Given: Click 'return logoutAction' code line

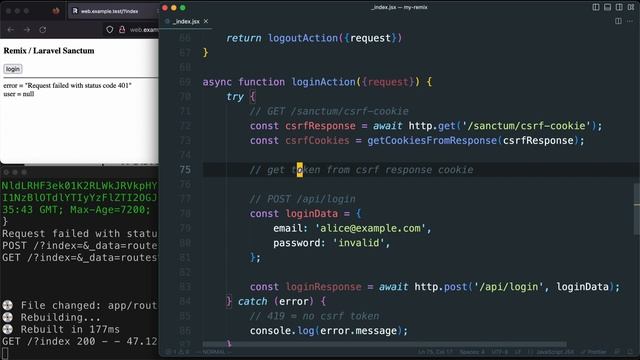Looking at the screenshot, I should pos(314,38).
